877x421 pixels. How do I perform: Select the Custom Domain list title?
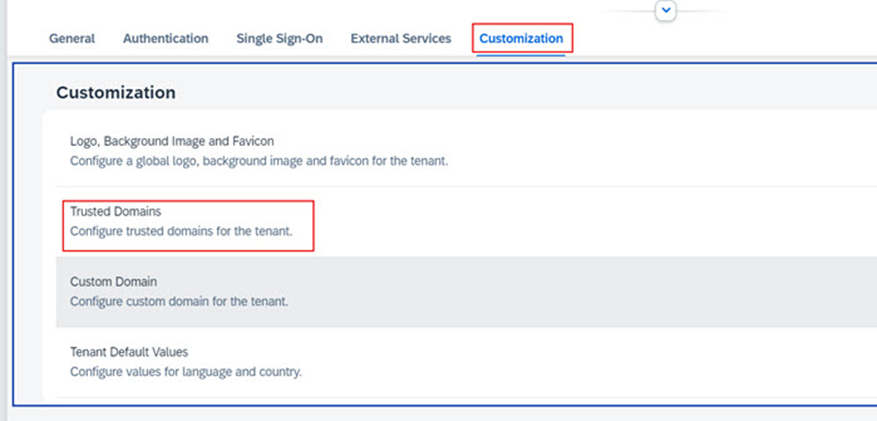(x=113, y=282)
